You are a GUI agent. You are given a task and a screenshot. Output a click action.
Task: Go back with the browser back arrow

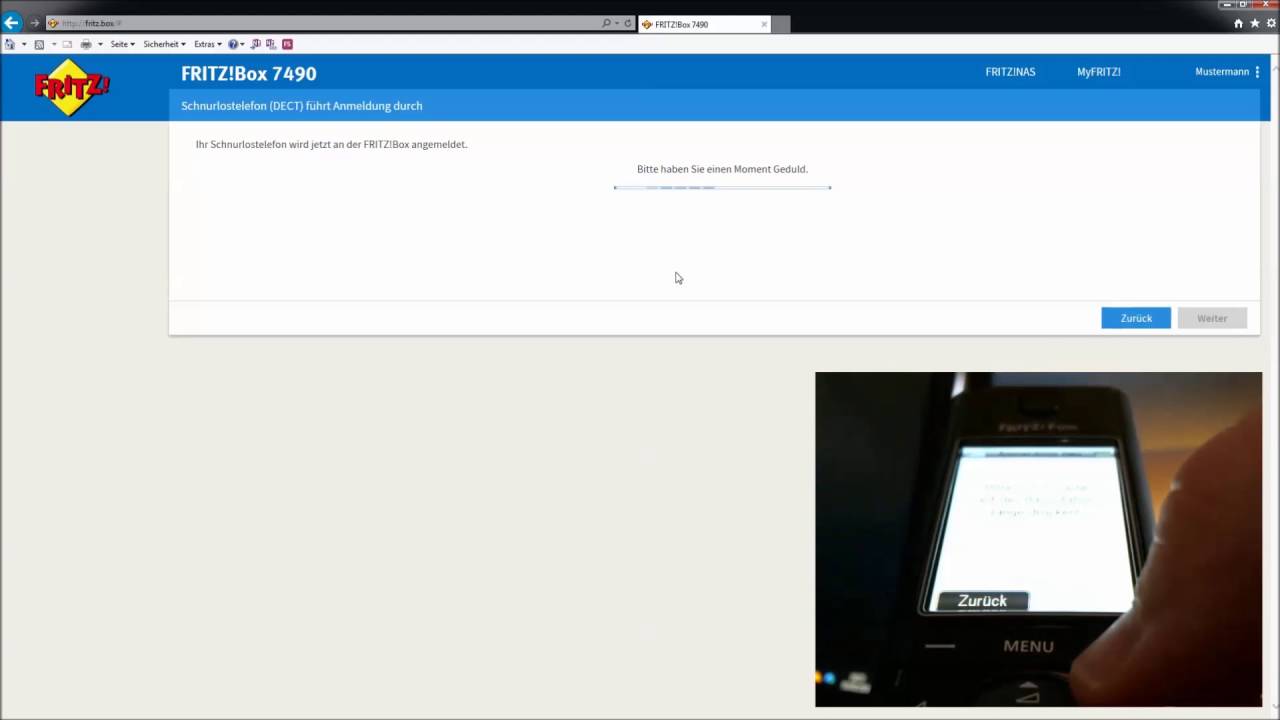12,23
